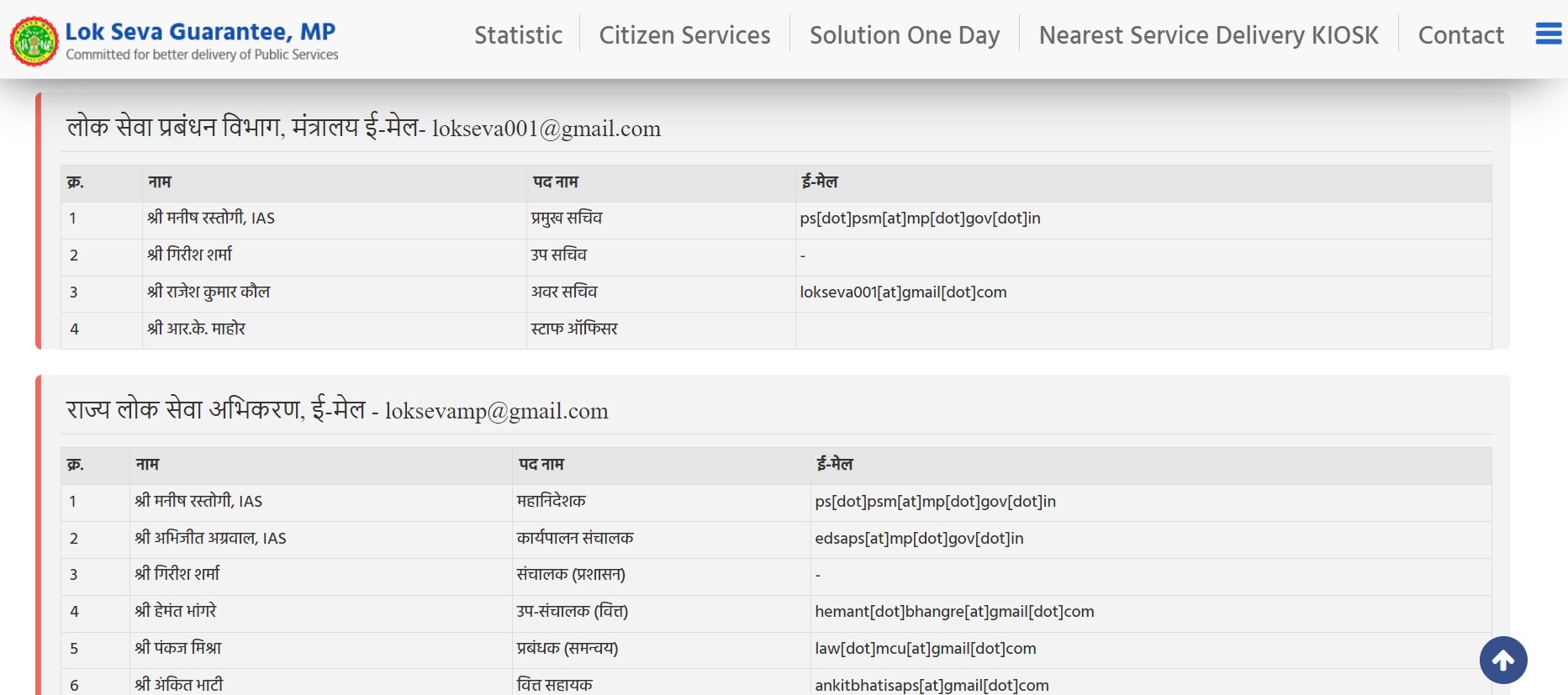1568x695 pixels.
Task: Click designation स्टाफ ऑफिसर cell
Action: (574, 329)
